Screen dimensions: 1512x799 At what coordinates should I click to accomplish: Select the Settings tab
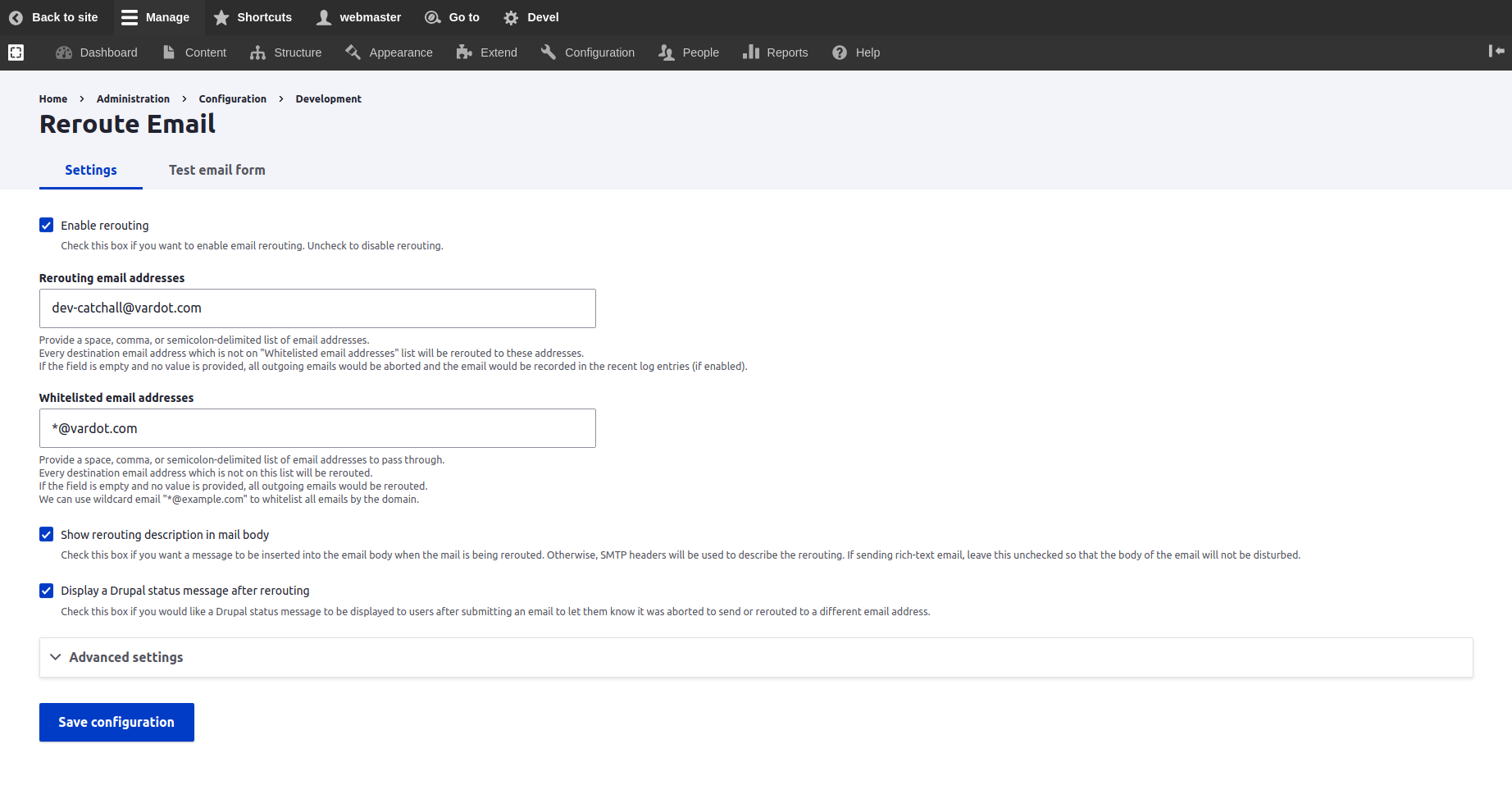[91, 170]
